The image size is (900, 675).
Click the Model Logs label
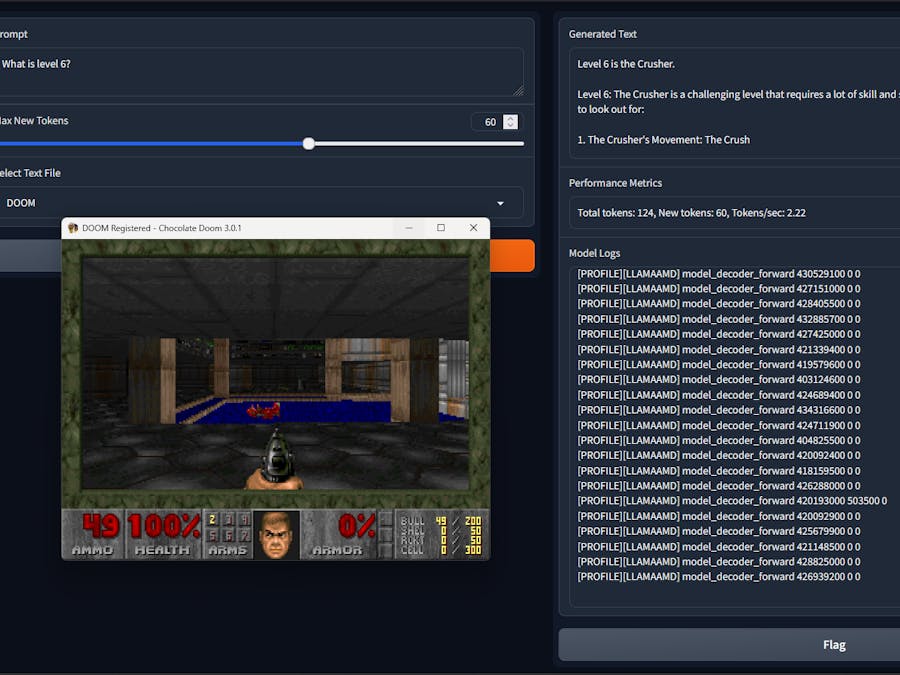pos(594,253)
